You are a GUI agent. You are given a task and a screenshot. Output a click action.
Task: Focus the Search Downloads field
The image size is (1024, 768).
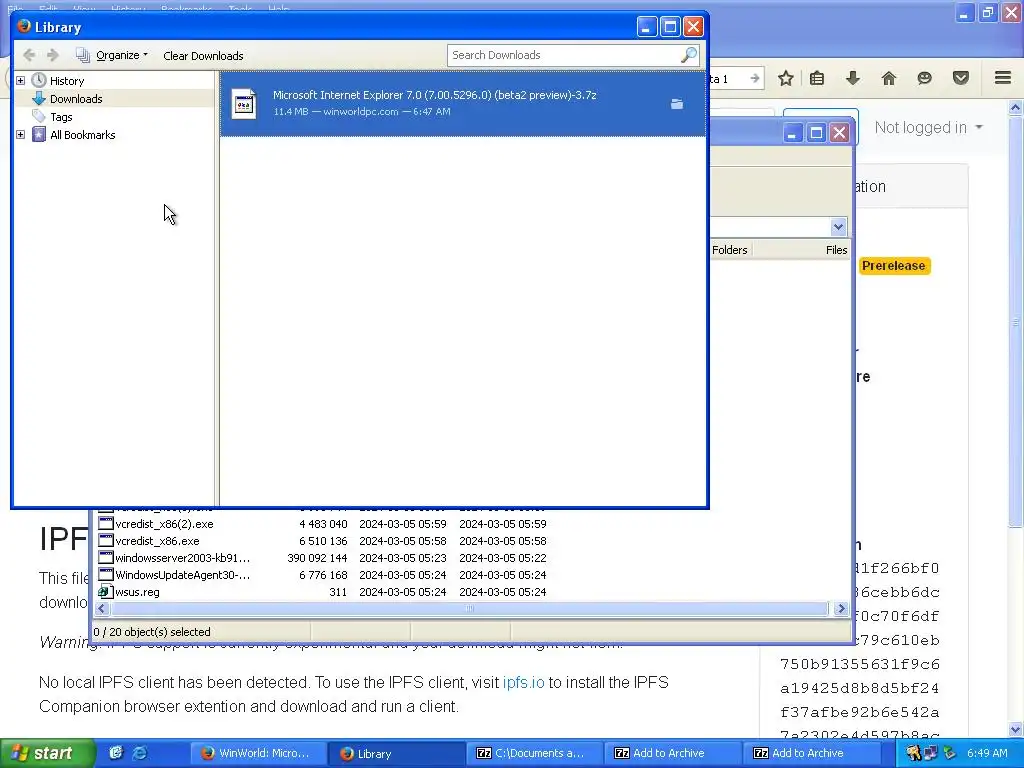(x=564, y=56)
